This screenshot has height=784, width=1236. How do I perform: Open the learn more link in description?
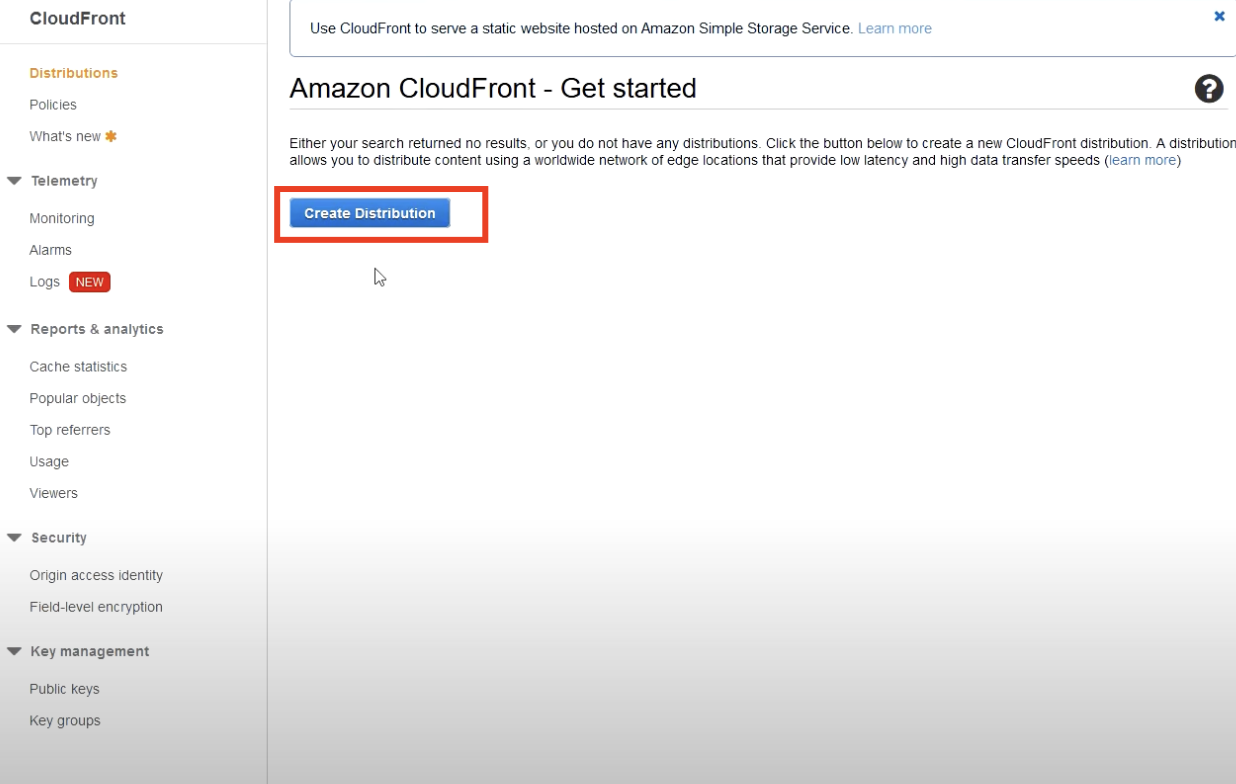(1142, 160)
